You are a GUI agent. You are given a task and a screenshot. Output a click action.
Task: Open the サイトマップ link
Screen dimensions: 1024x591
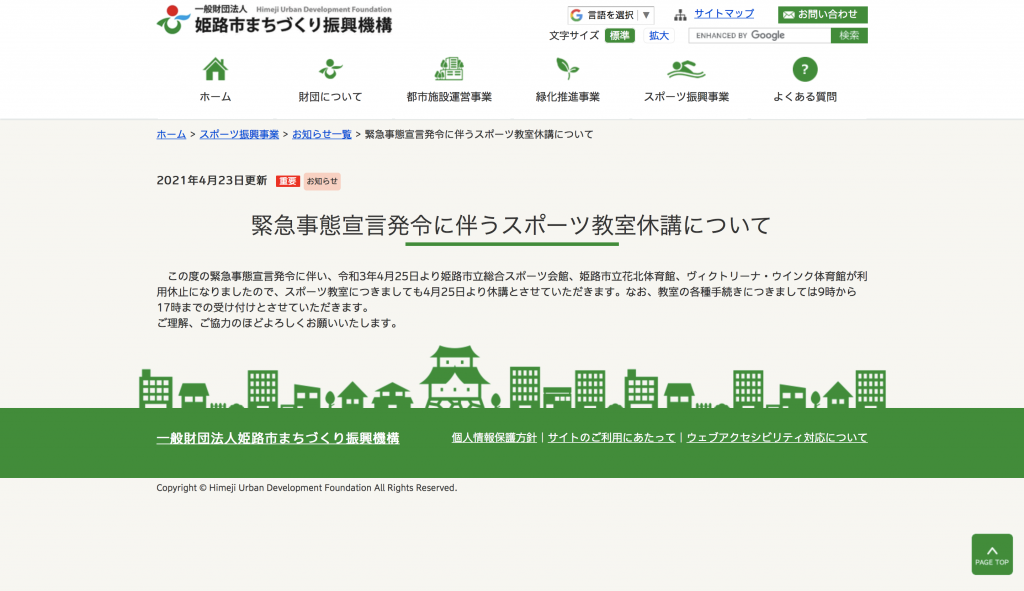[724, 14]
